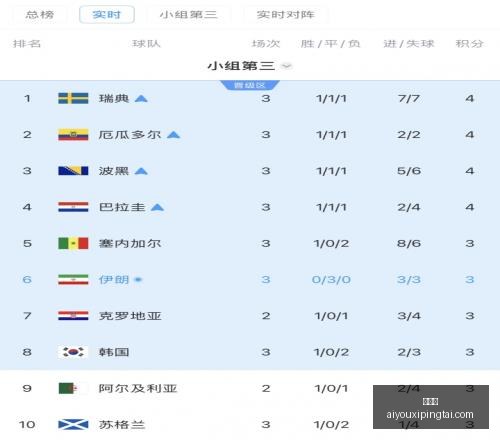Viewport: 500px width, 440px height.
Task: Click the 晋级区 badge
Action: [x=250, y=85]
